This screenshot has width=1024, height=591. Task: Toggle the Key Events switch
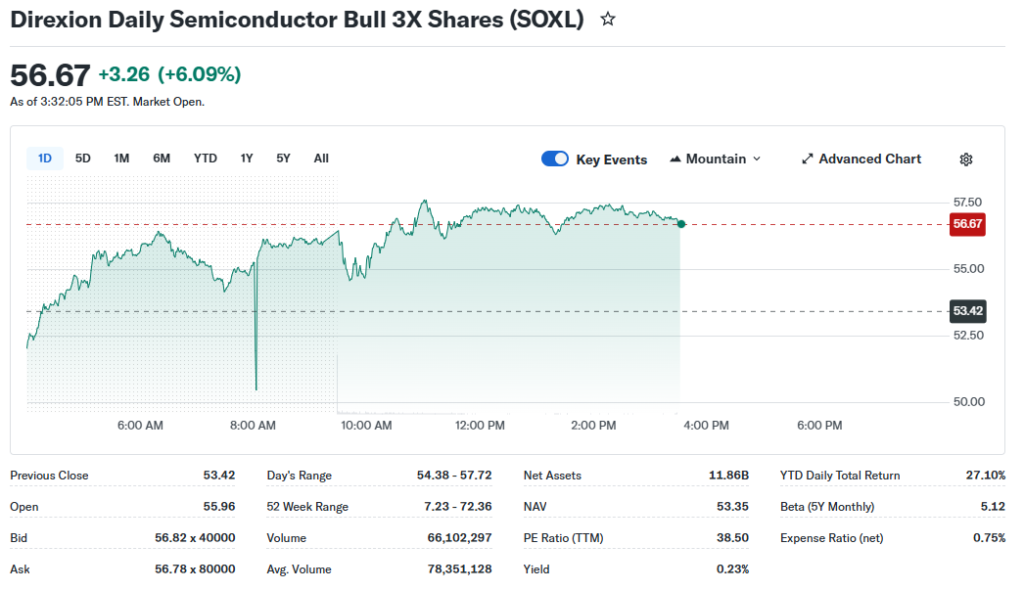(555, 159)
